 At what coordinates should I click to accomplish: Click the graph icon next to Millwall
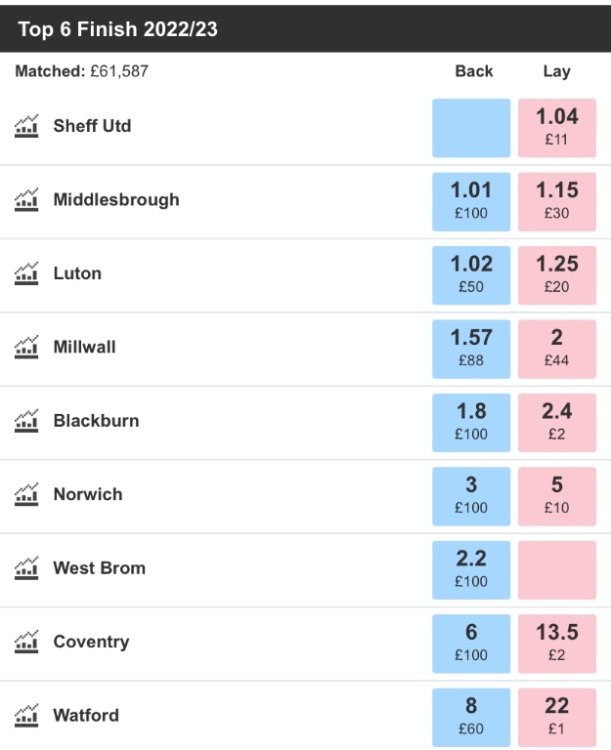click(27, 348)
